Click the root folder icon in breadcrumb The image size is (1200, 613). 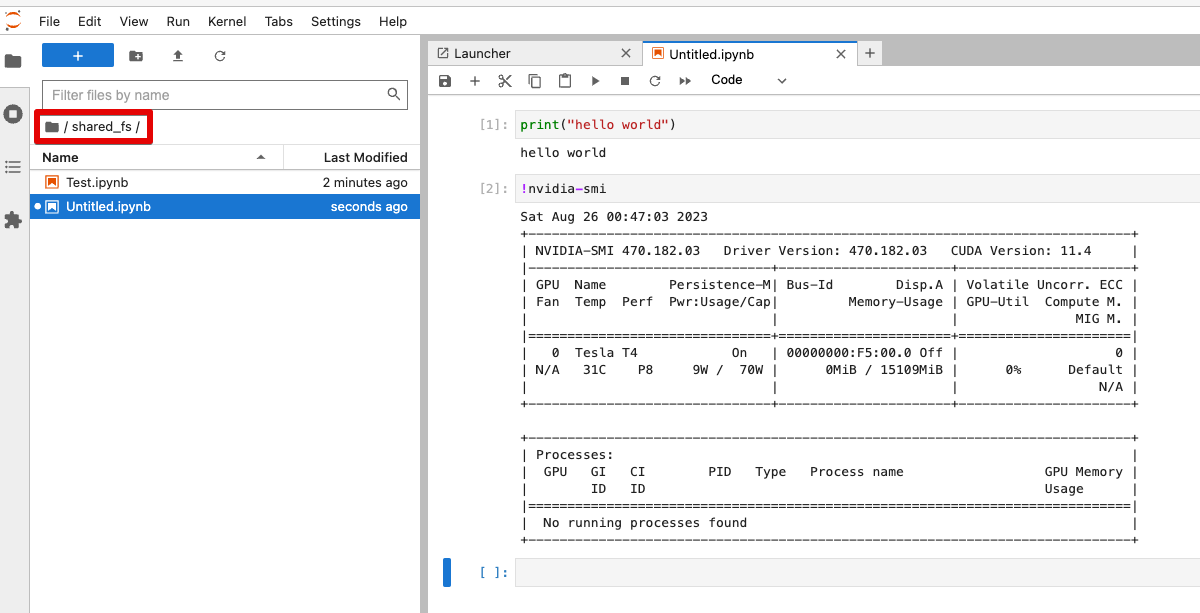point(52,127)
